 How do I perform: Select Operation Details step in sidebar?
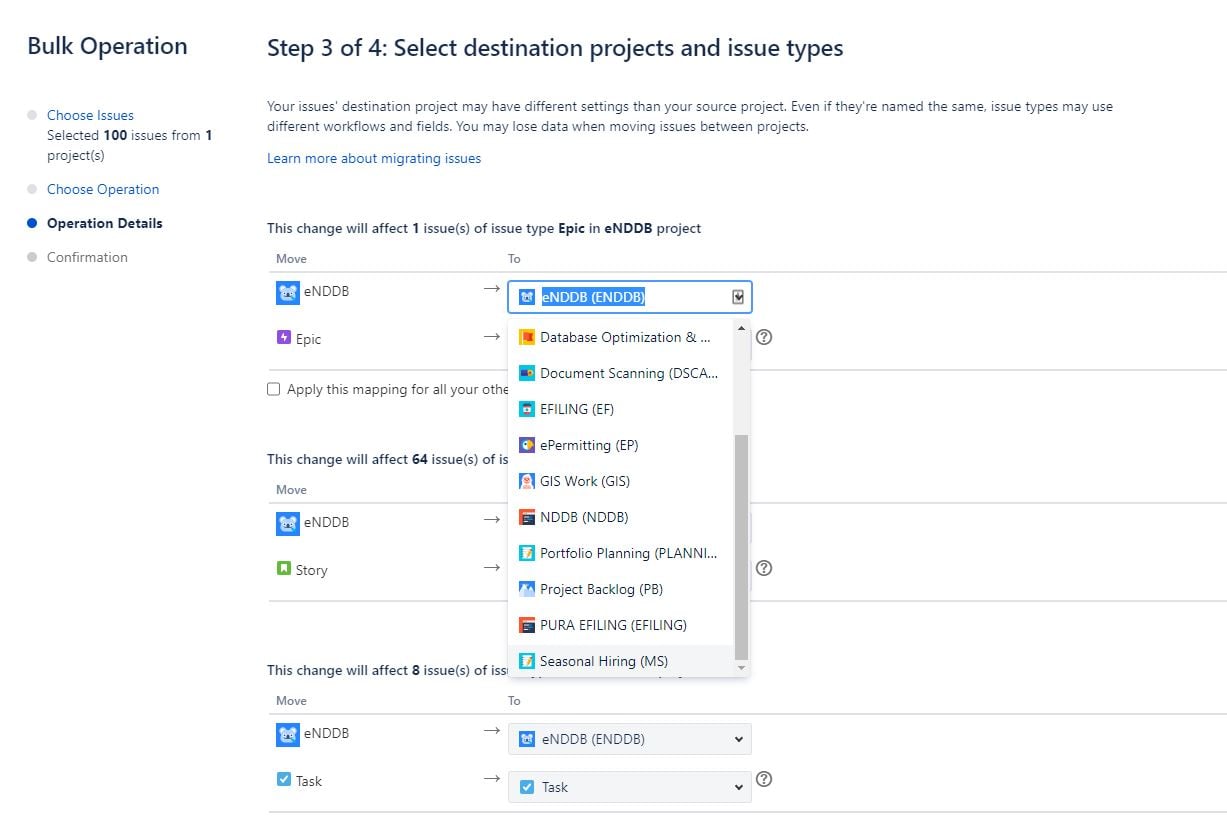[x=104, y=223]
